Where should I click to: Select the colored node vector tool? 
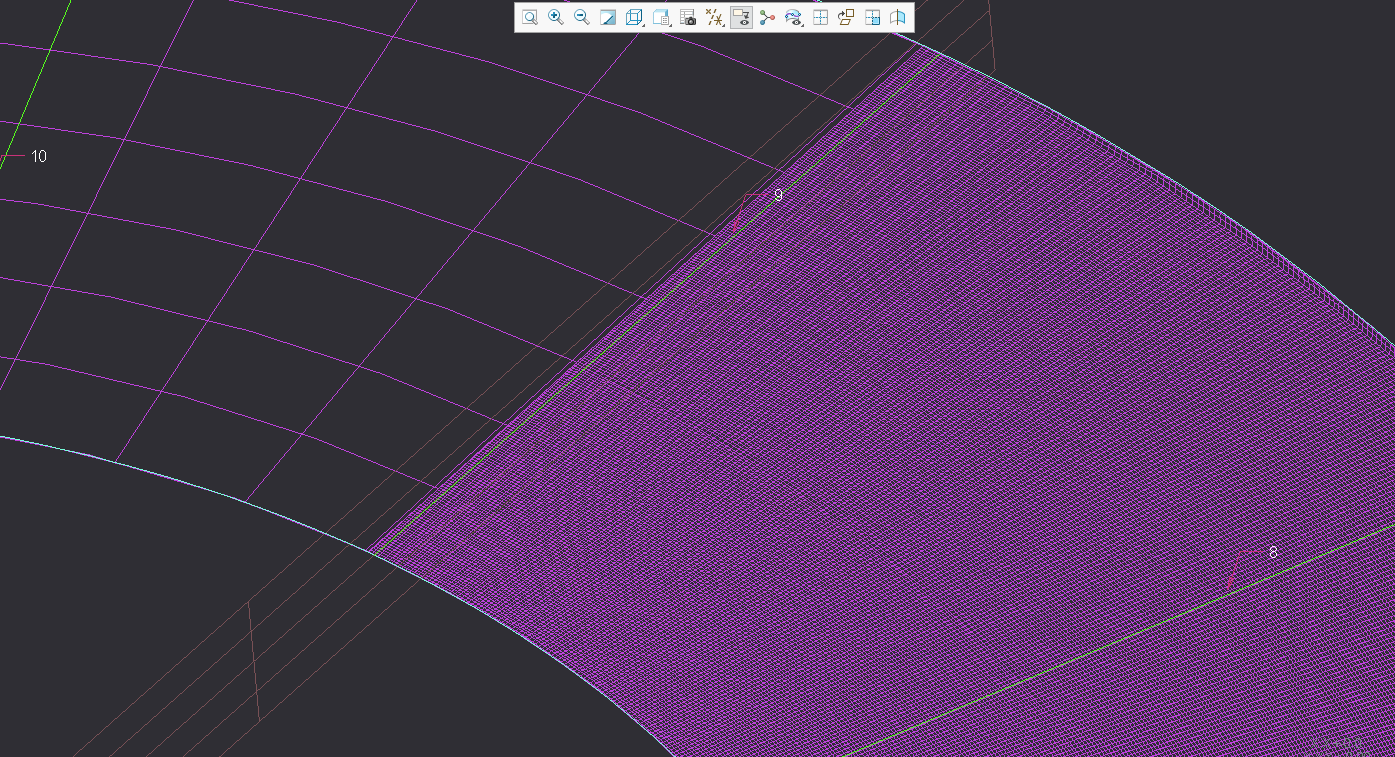tap(767, 17)
